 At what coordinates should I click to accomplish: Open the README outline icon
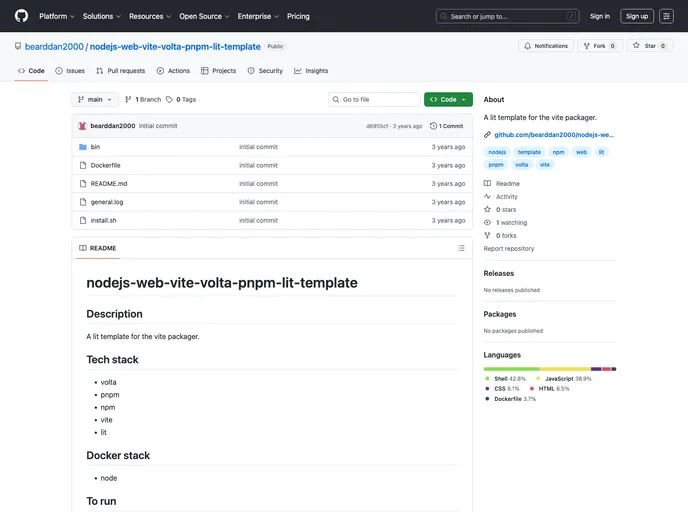click(461, 248)
